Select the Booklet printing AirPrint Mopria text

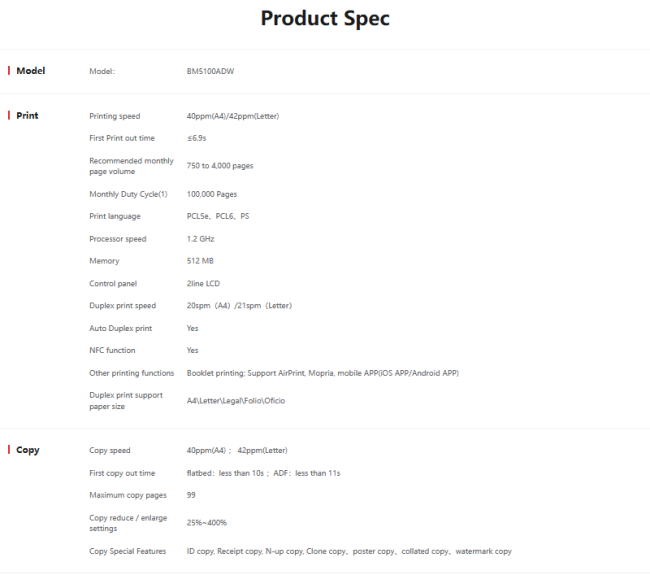(322, 373)
